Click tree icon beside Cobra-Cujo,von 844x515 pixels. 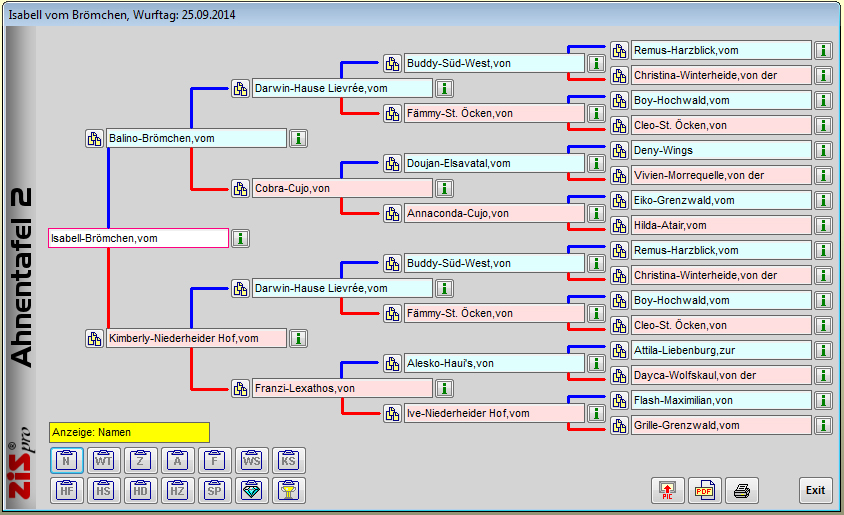click(x=240, y=188)
